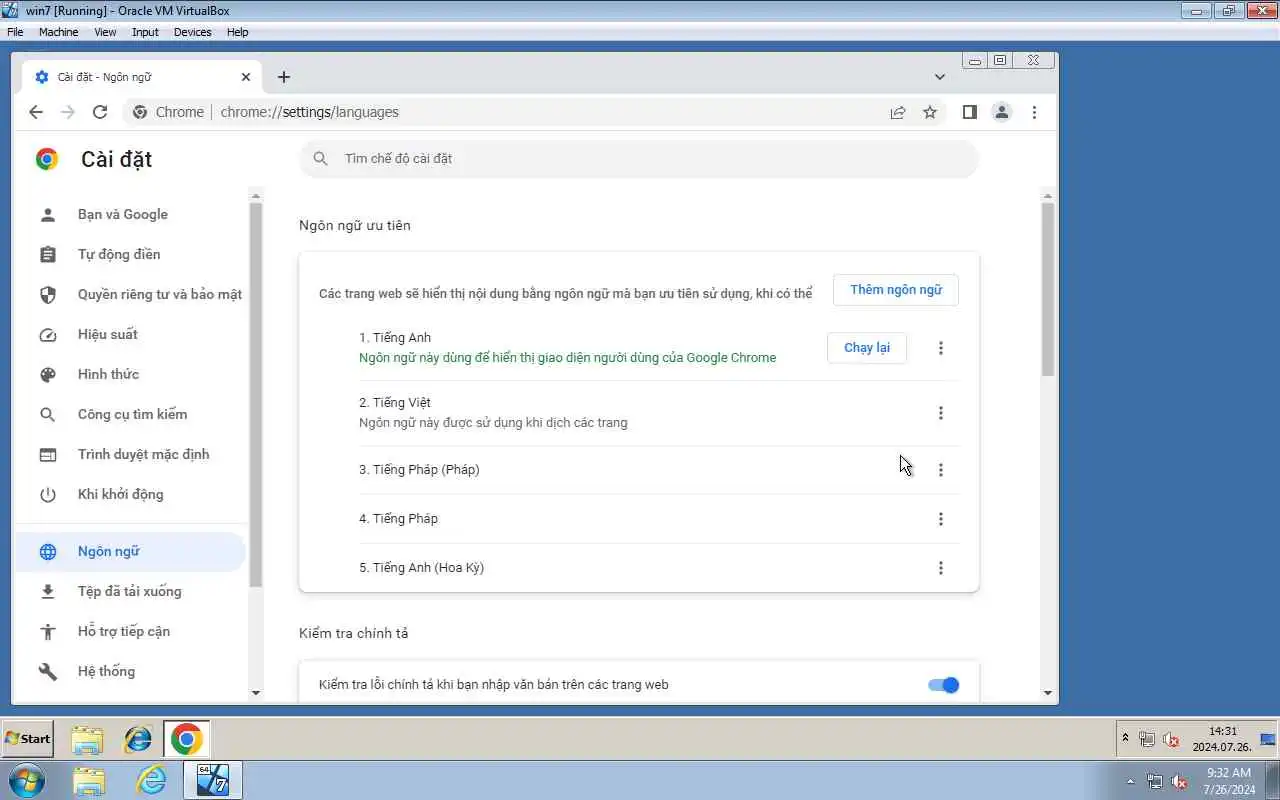The height and width of the screenshot is (800, 1280).
Task: Click the 'Thêm ngôn ngữ' button
Action: pyautogui.click(x=896, y=290)
